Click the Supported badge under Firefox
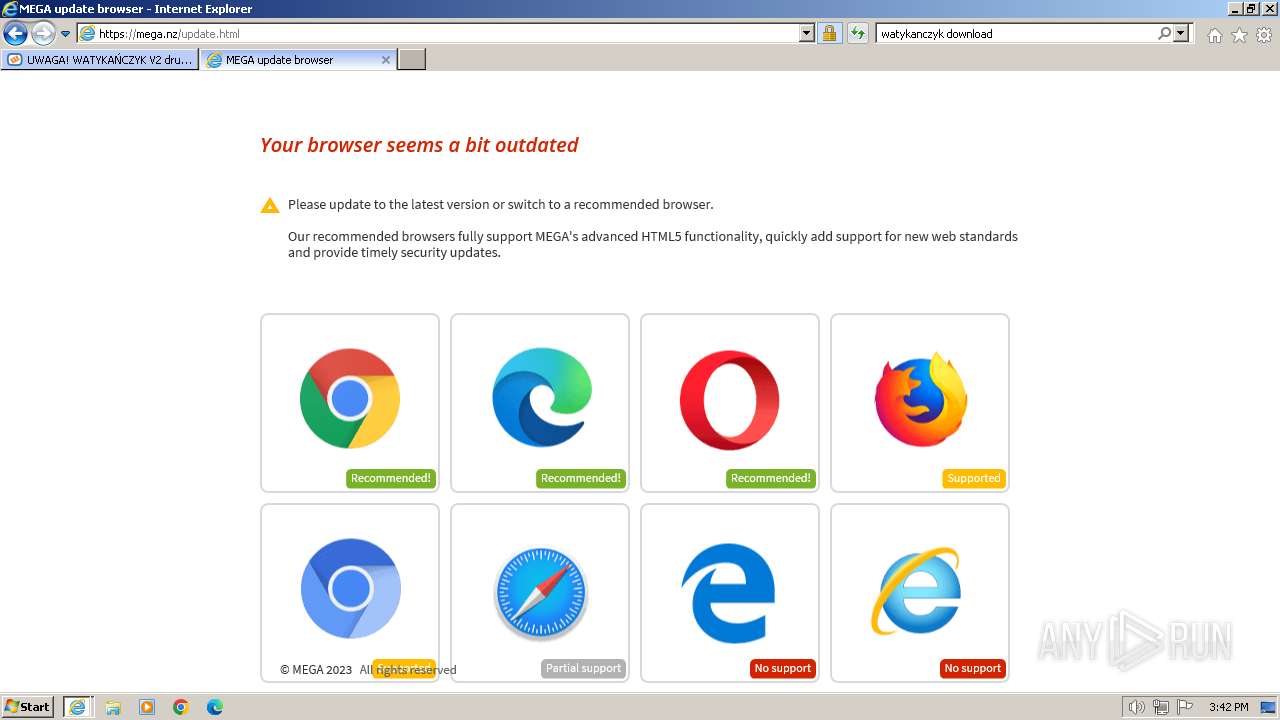The image size is (1280, 720). pyautogui.click(x=974, y=478)
